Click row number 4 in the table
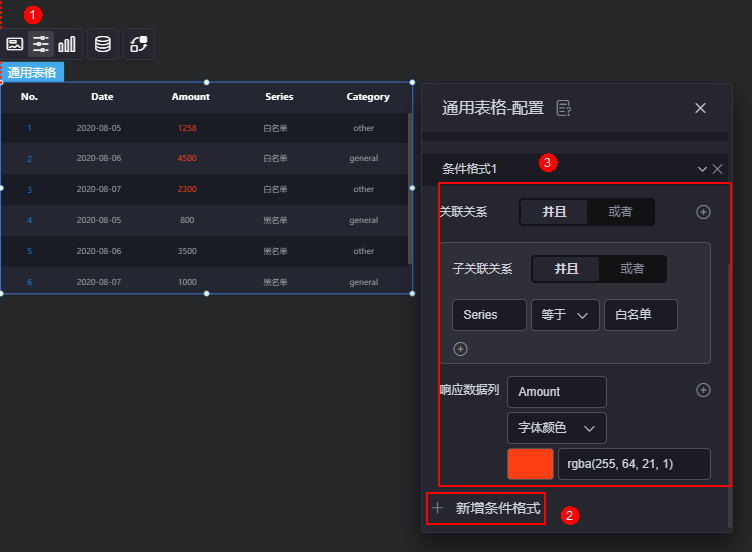This screenshot has height=552, width=752. (29, 220)
